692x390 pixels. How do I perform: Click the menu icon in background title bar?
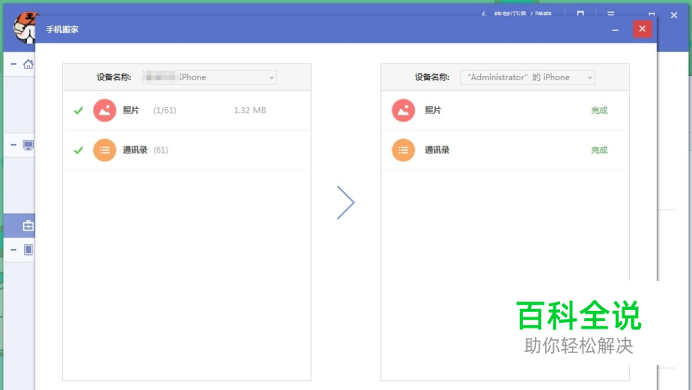point(611,14)
